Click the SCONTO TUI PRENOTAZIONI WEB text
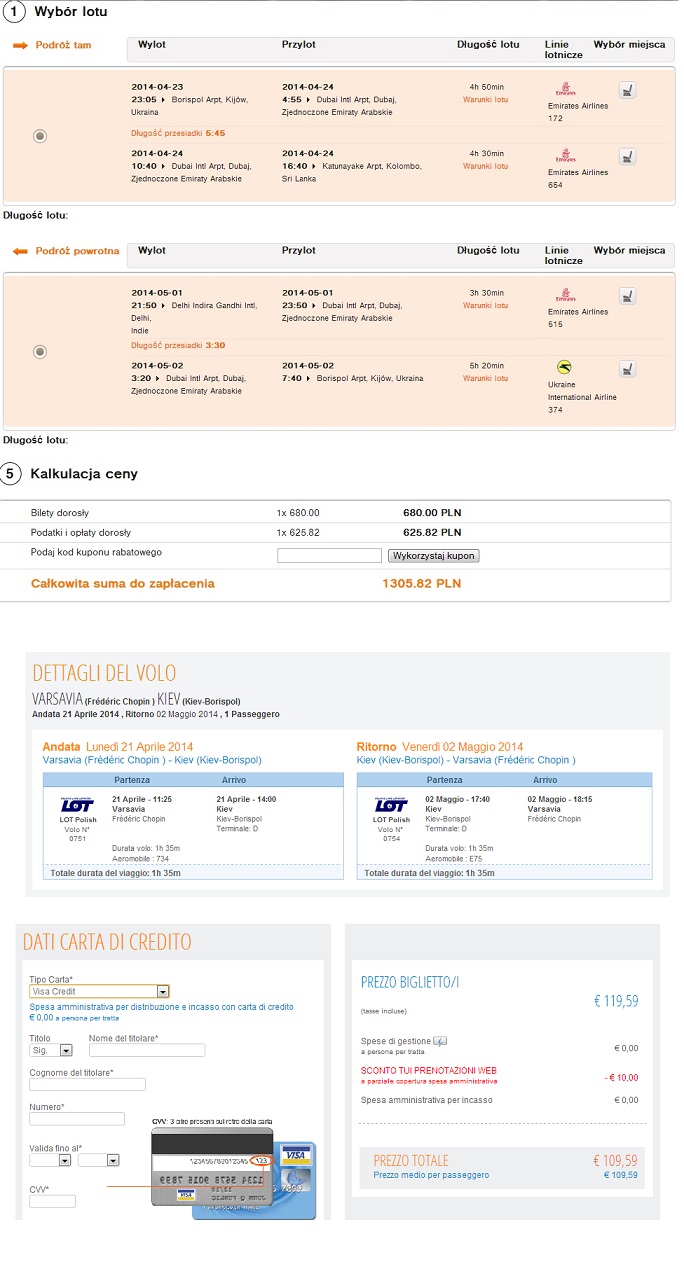The width and height of the screenshot is (684, 1269). tap(429, 1070)
